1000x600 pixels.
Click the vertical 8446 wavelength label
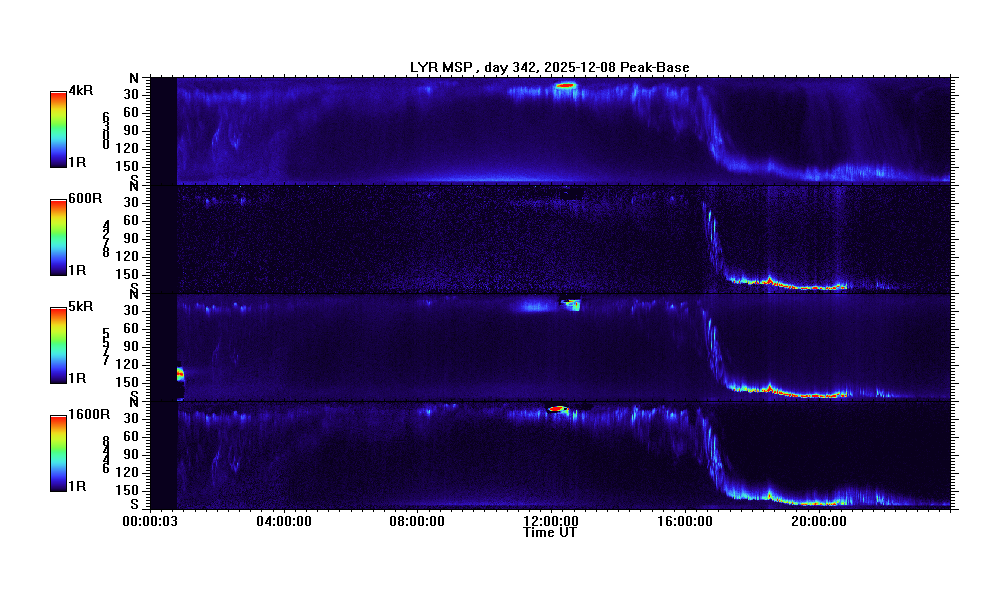tap(106, 454)
